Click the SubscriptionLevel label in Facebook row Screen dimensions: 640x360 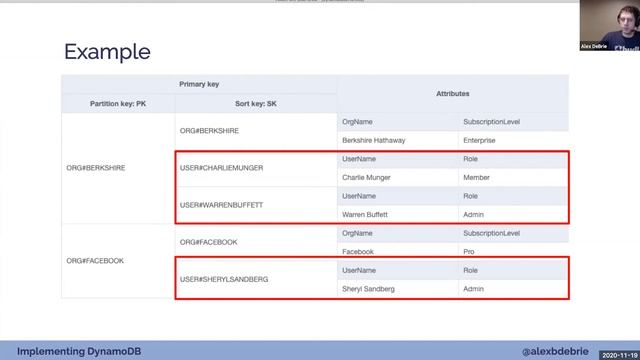click(x=491, y=233)
